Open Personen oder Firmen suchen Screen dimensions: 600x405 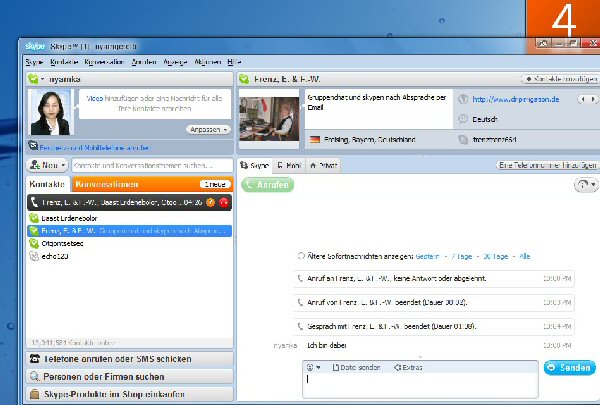tap(129, 377)
